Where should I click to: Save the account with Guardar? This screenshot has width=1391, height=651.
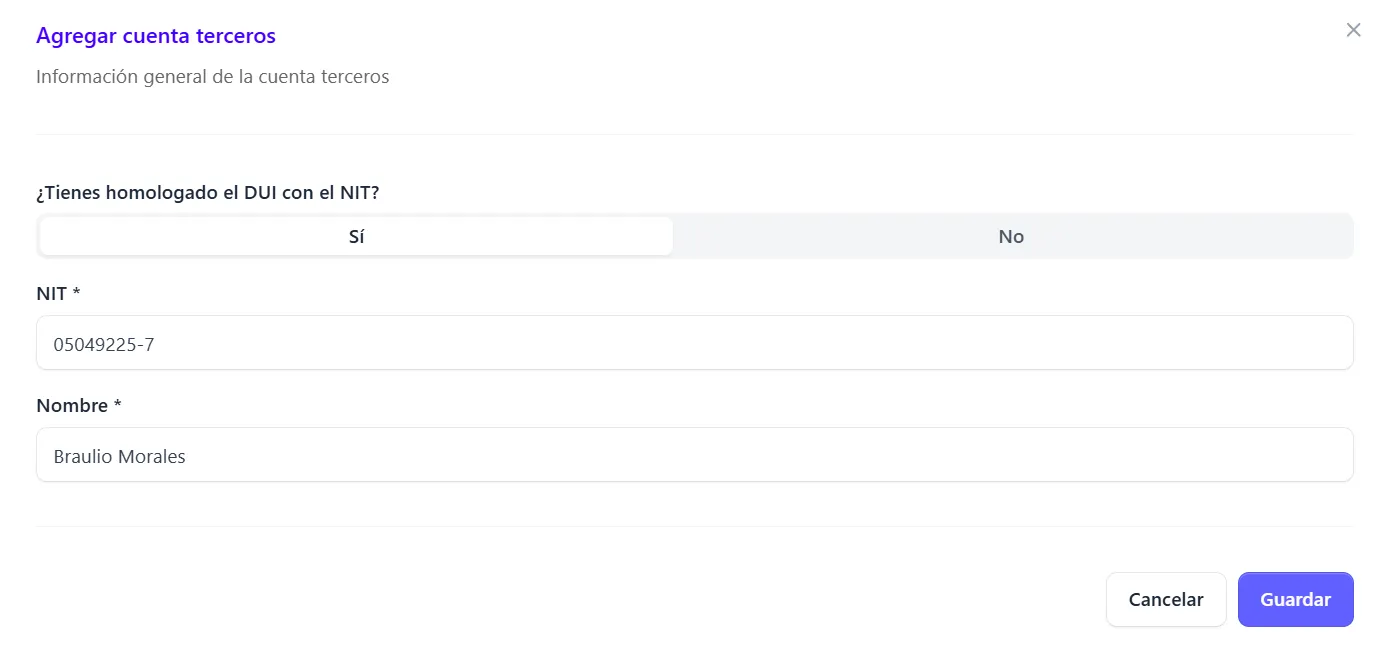point(1295,599)
